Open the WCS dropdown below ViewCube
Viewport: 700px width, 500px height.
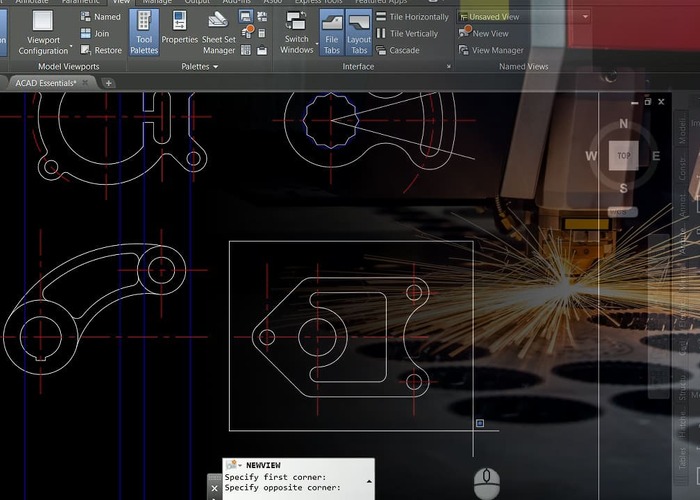point(622,212)
